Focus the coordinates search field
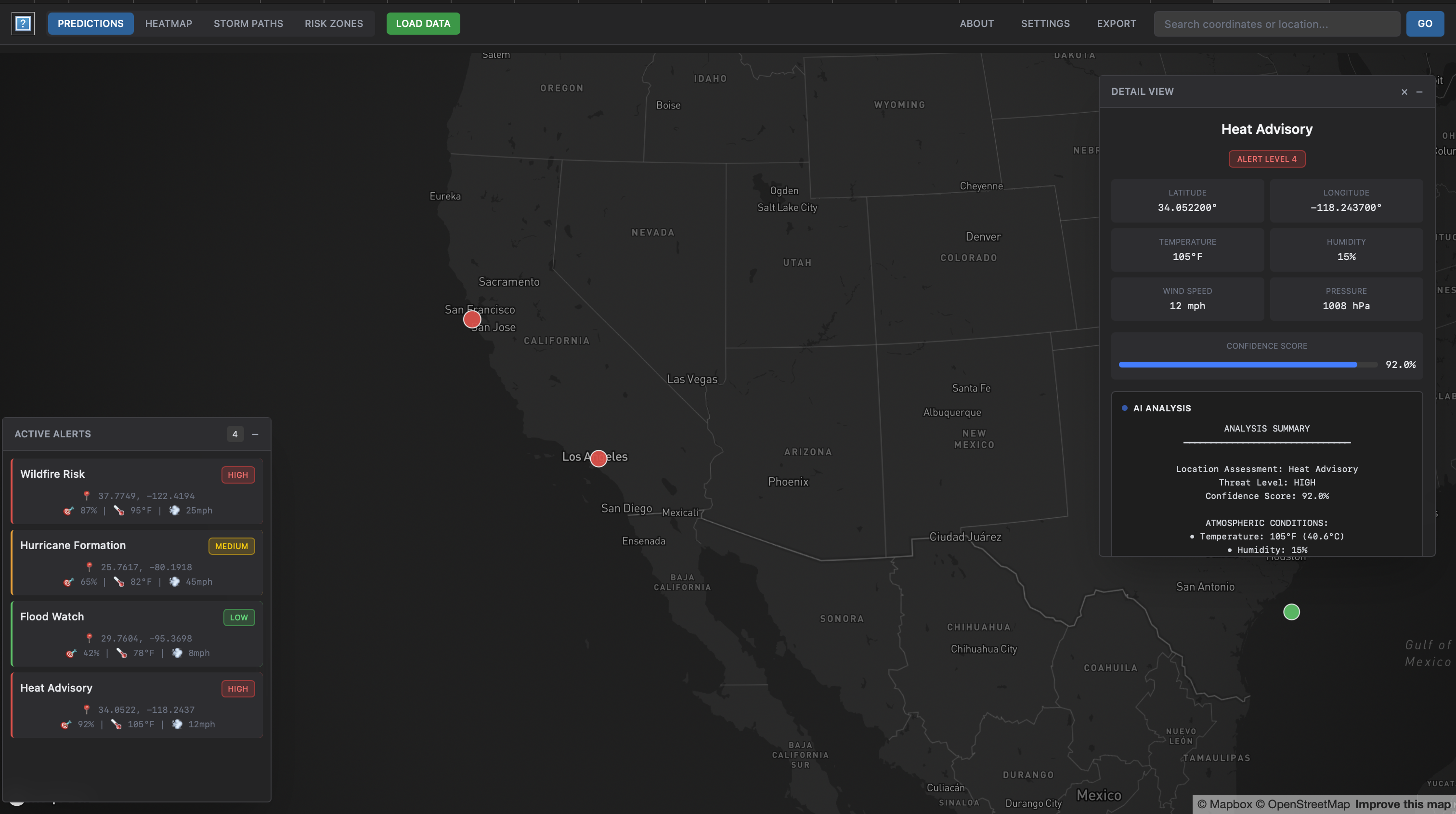This screenshot has height=814, width=1456. [1276, 24]
